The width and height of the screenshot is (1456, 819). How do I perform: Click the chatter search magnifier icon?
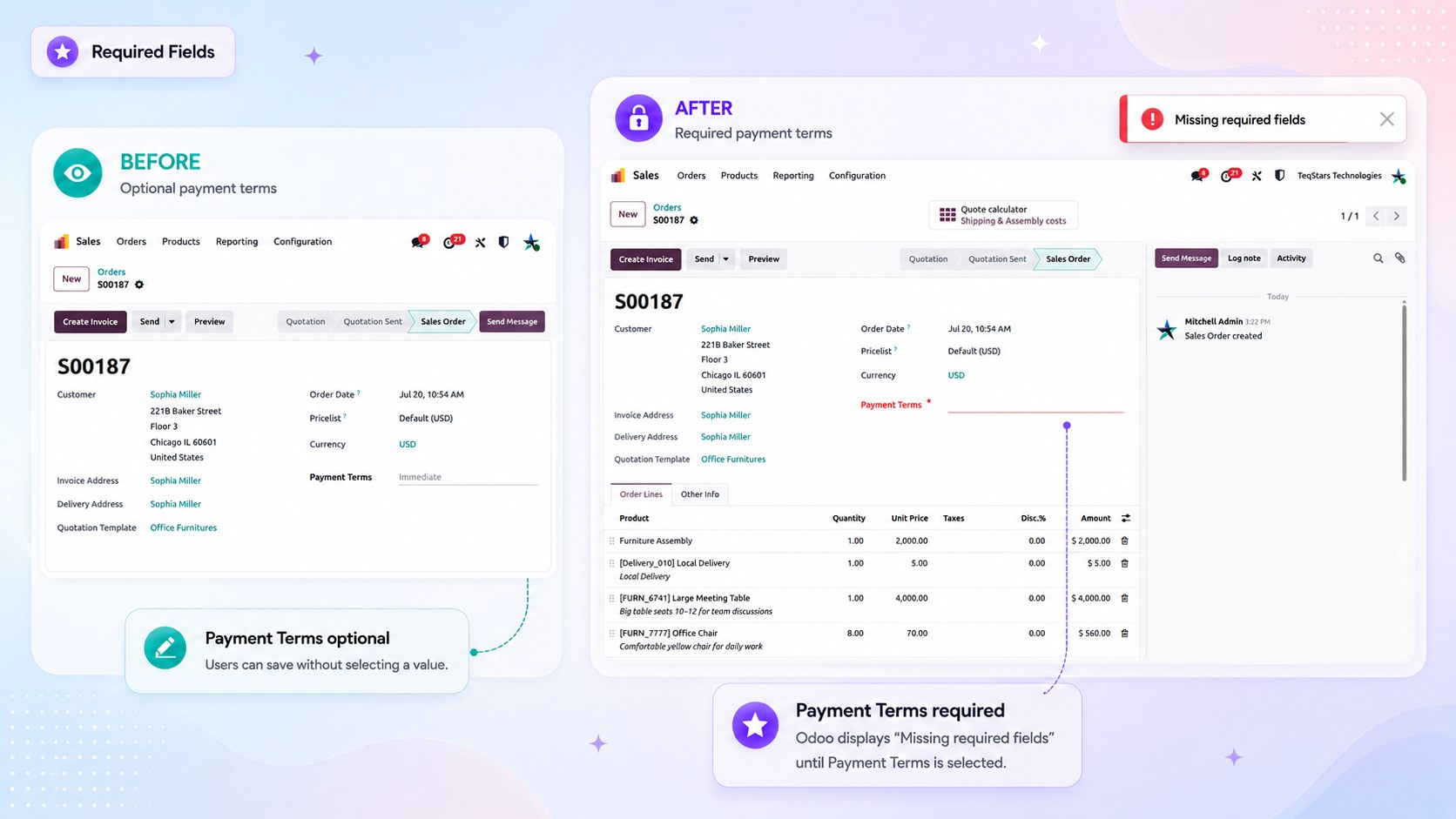tap(1378, 258)
